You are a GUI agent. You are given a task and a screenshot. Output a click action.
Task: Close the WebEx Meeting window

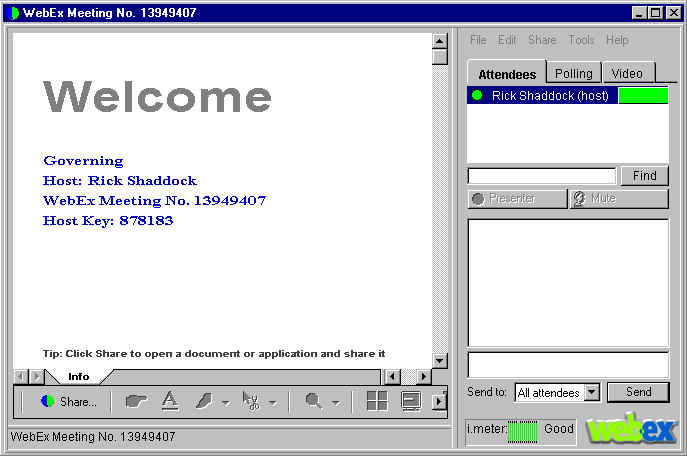click(x=673, y=13)
